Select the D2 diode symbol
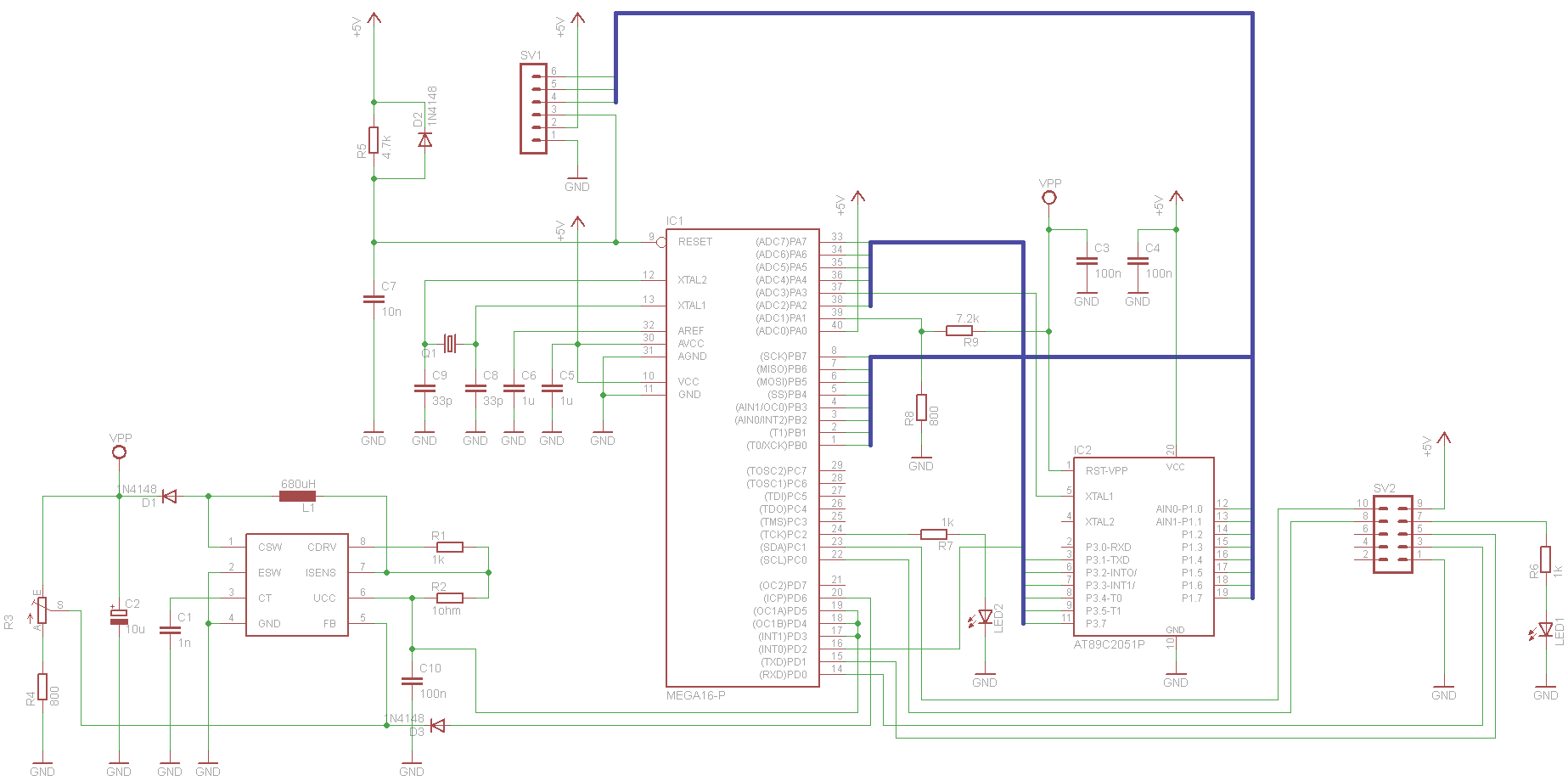Viewport: 1568px width, 781px height. point(425,140)
